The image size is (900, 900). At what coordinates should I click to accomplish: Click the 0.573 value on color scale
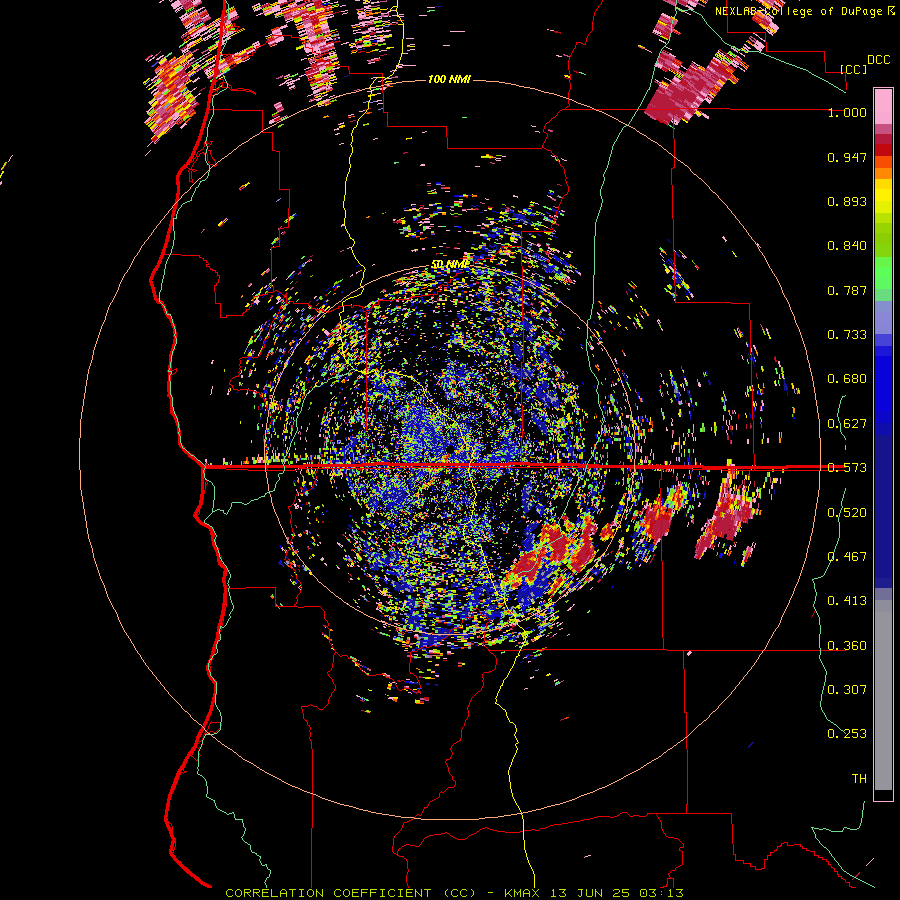pos(847,468)
